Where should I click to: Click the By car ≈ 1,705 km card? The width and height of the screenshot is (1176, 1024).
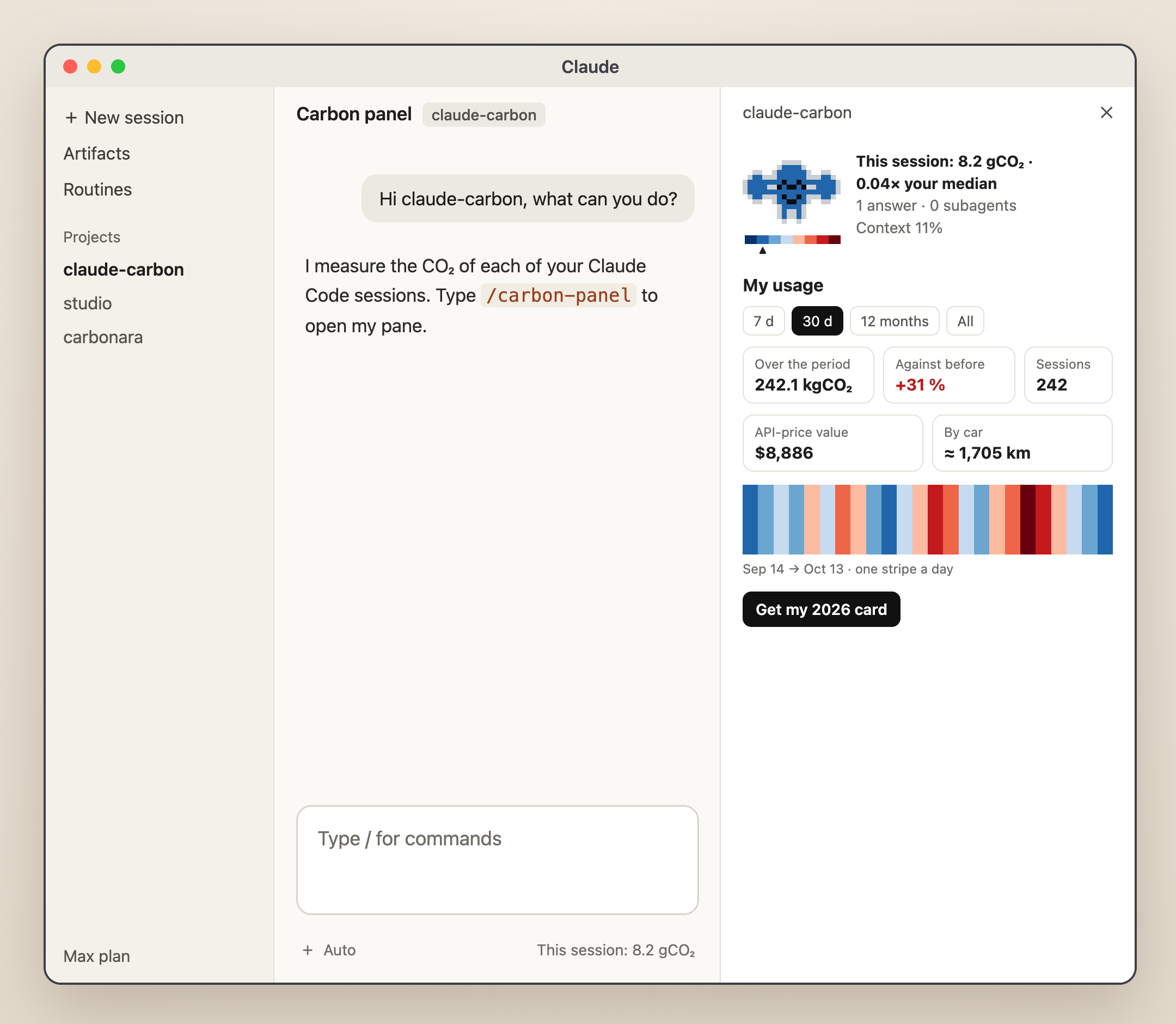click(1021, 443)
